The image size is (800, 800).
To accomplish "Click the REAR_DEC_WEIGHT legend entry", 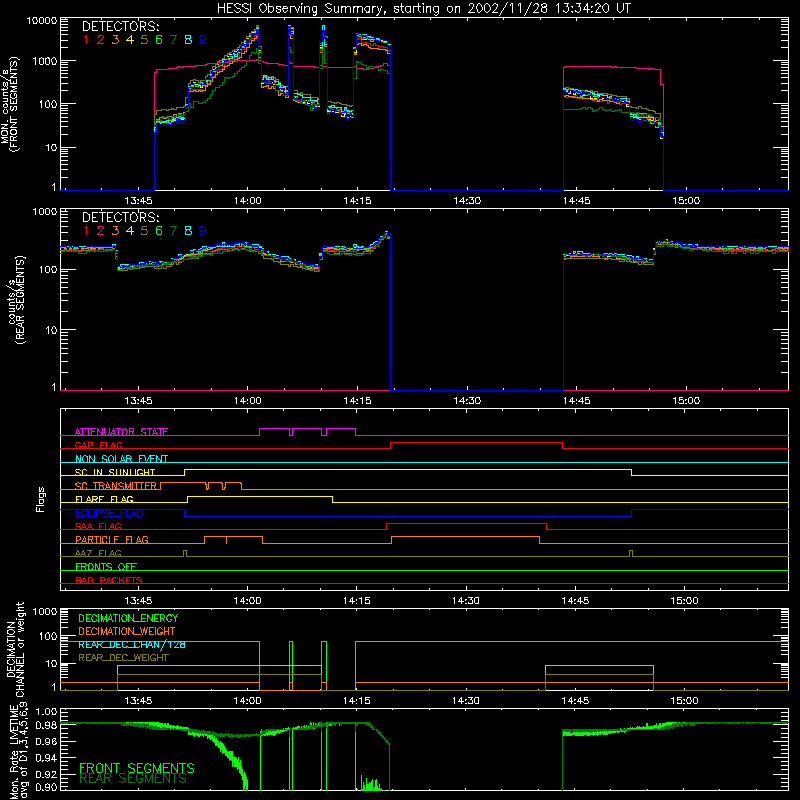I will (123, 658).
